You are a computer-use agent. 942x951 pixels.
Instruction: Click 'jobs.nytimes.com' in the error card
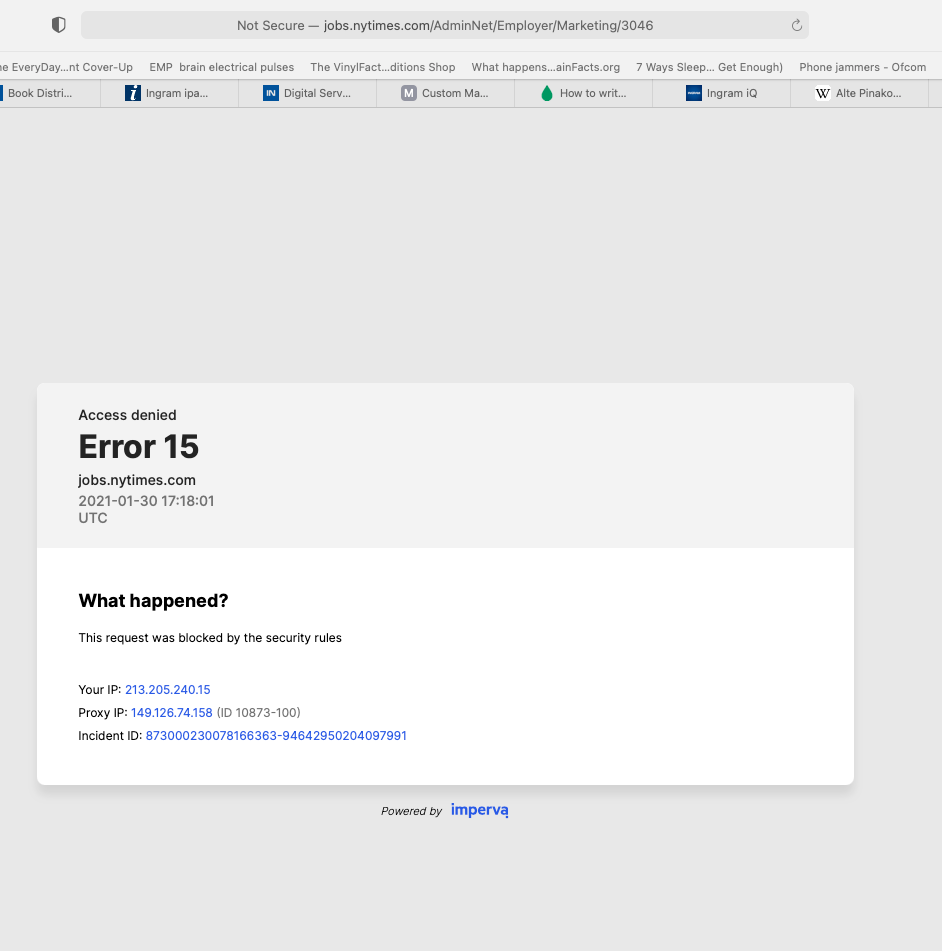point(137,480)
